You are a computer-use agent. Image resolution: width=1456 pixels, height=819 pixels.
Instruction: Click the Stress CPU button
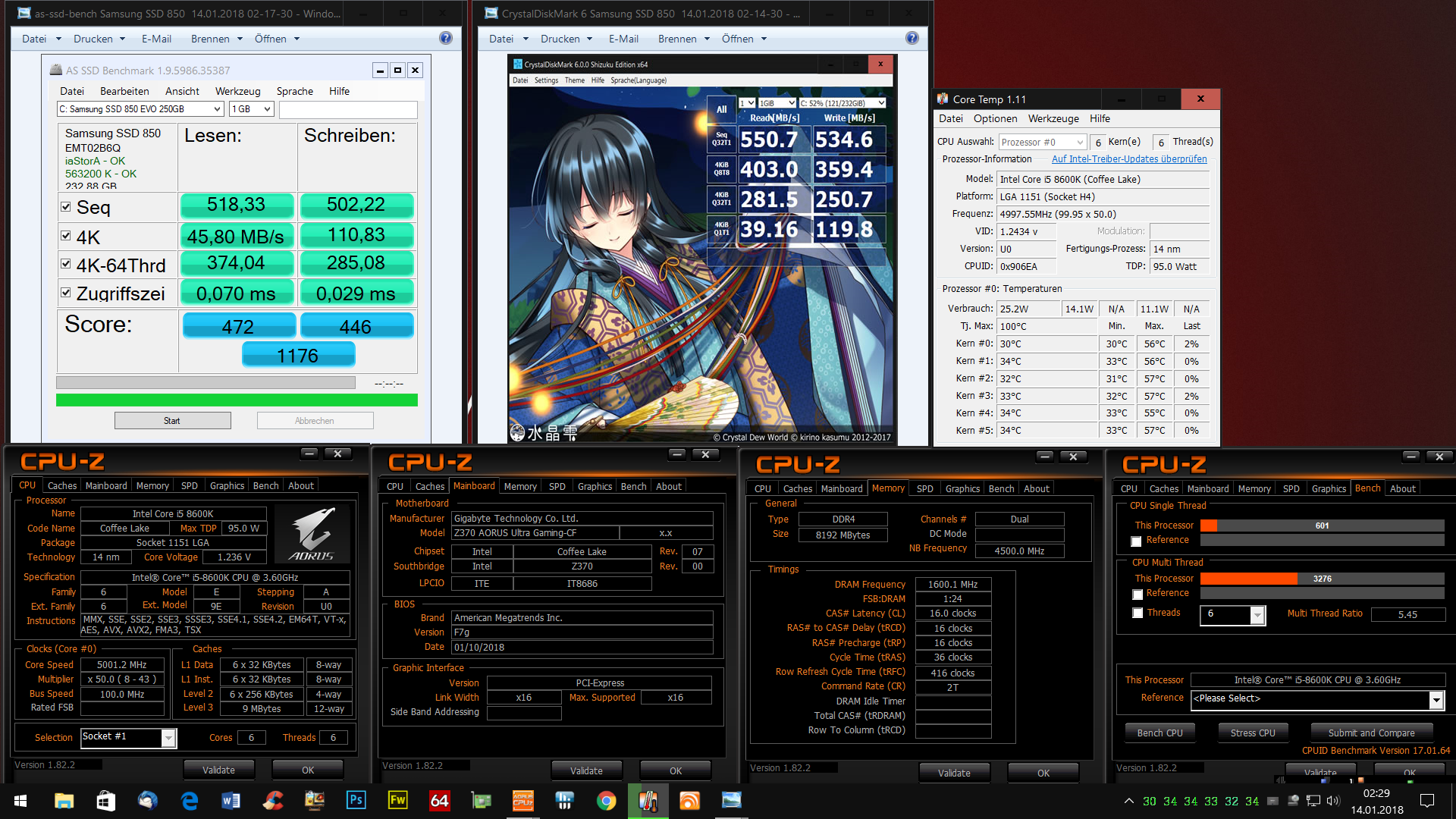pyautogui.click(x=1252, y=733)
